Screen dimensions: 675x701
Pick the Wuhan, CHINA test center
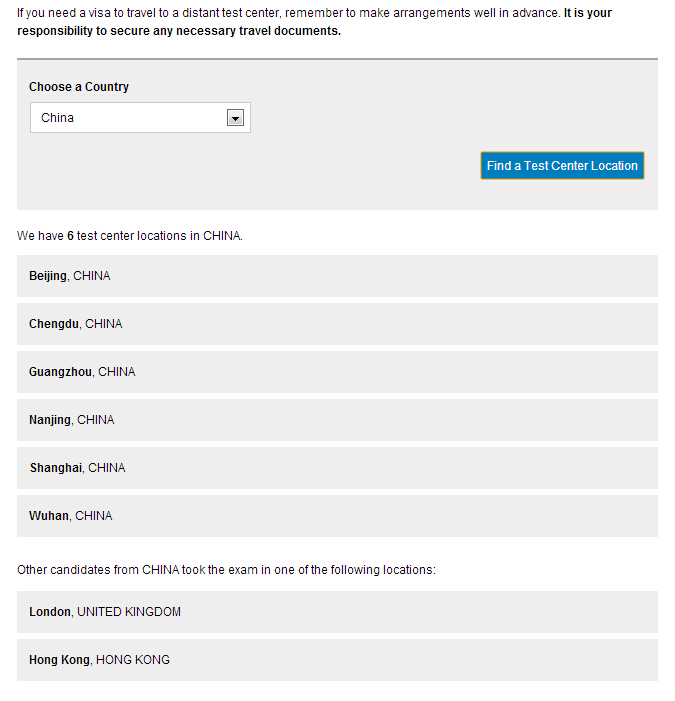337,516
